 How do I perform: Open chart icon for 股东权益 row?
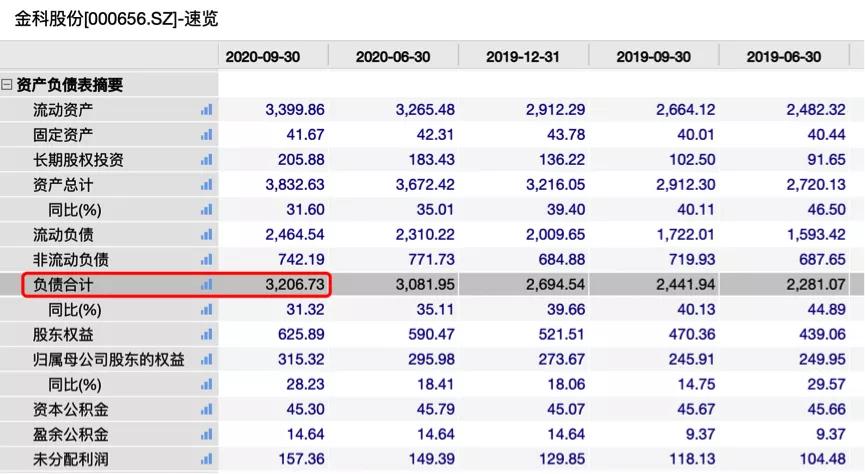click(206, 334)
